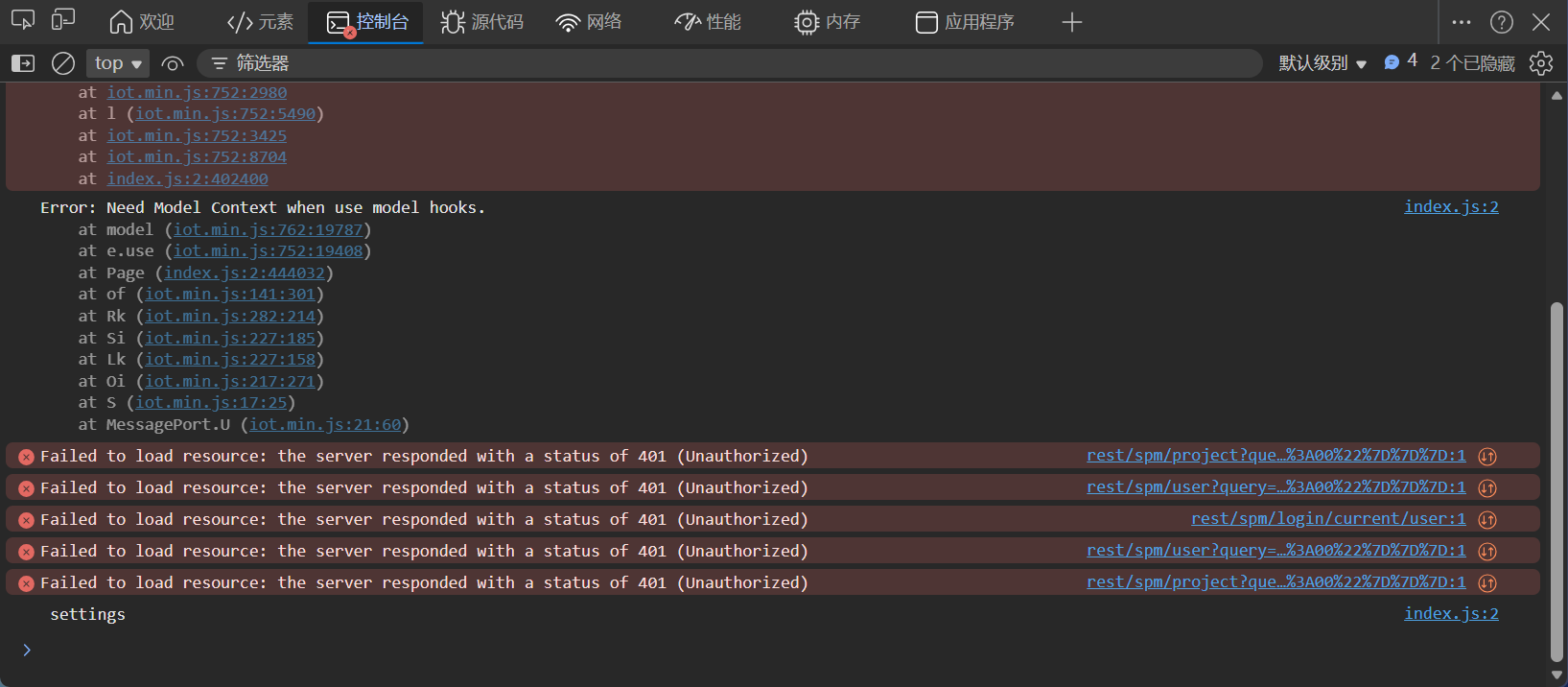The width and height of the screenshot is (1568, 687).
Task: Open the 性能 performance tab
Action: pos(708,22)
